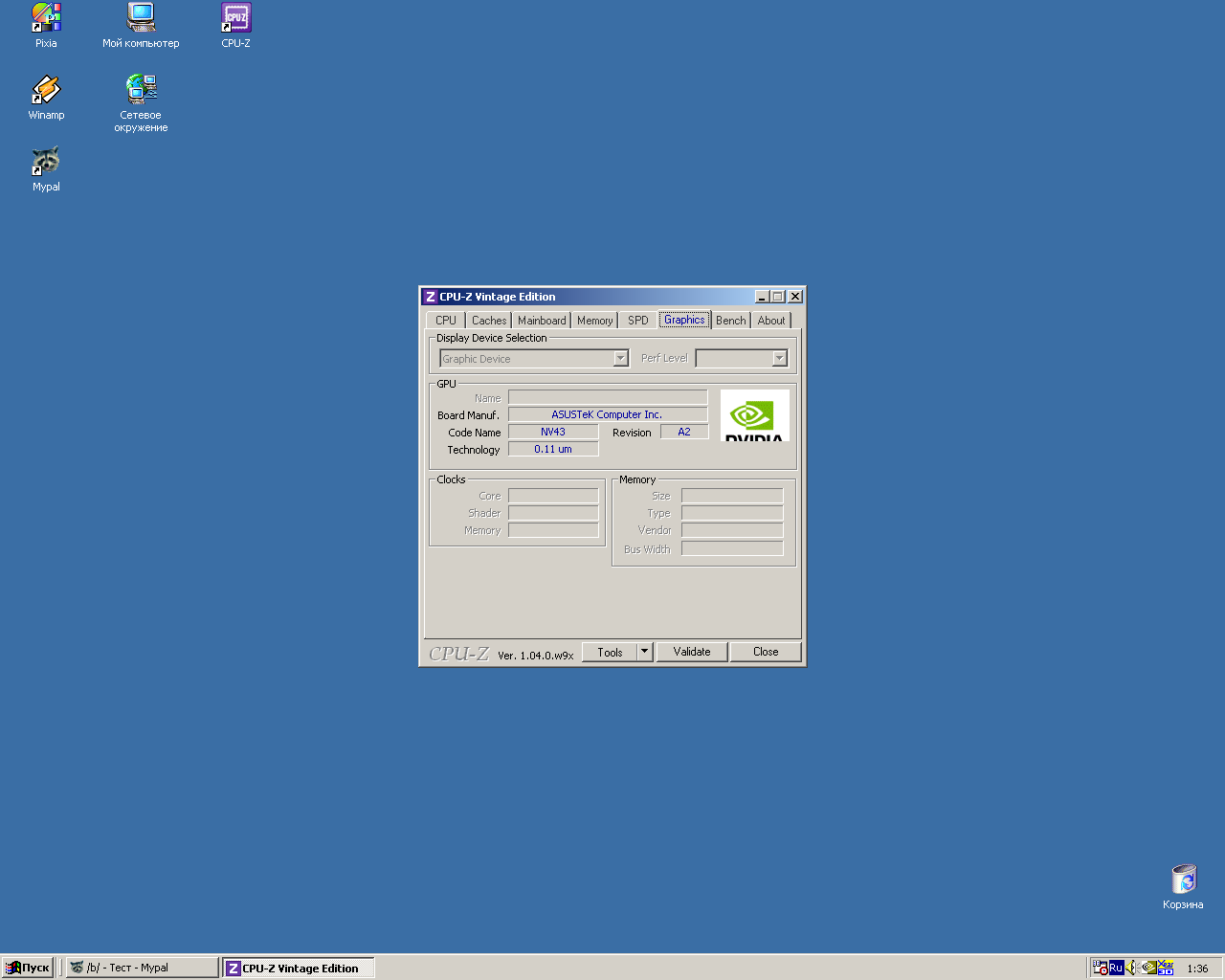Click the Board Manuf. ASUSTeK value

[608, 414]
